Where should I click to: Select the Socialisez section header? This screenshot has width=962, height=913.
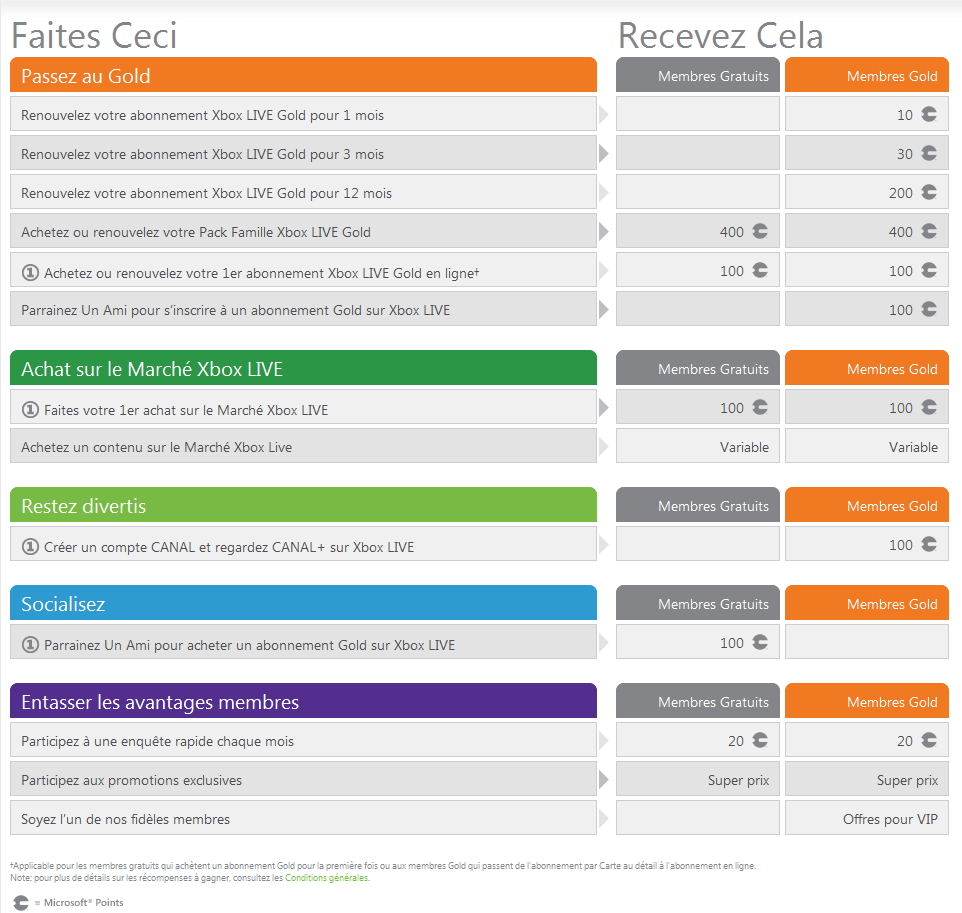pyautogui.click(x=303, y=603)
